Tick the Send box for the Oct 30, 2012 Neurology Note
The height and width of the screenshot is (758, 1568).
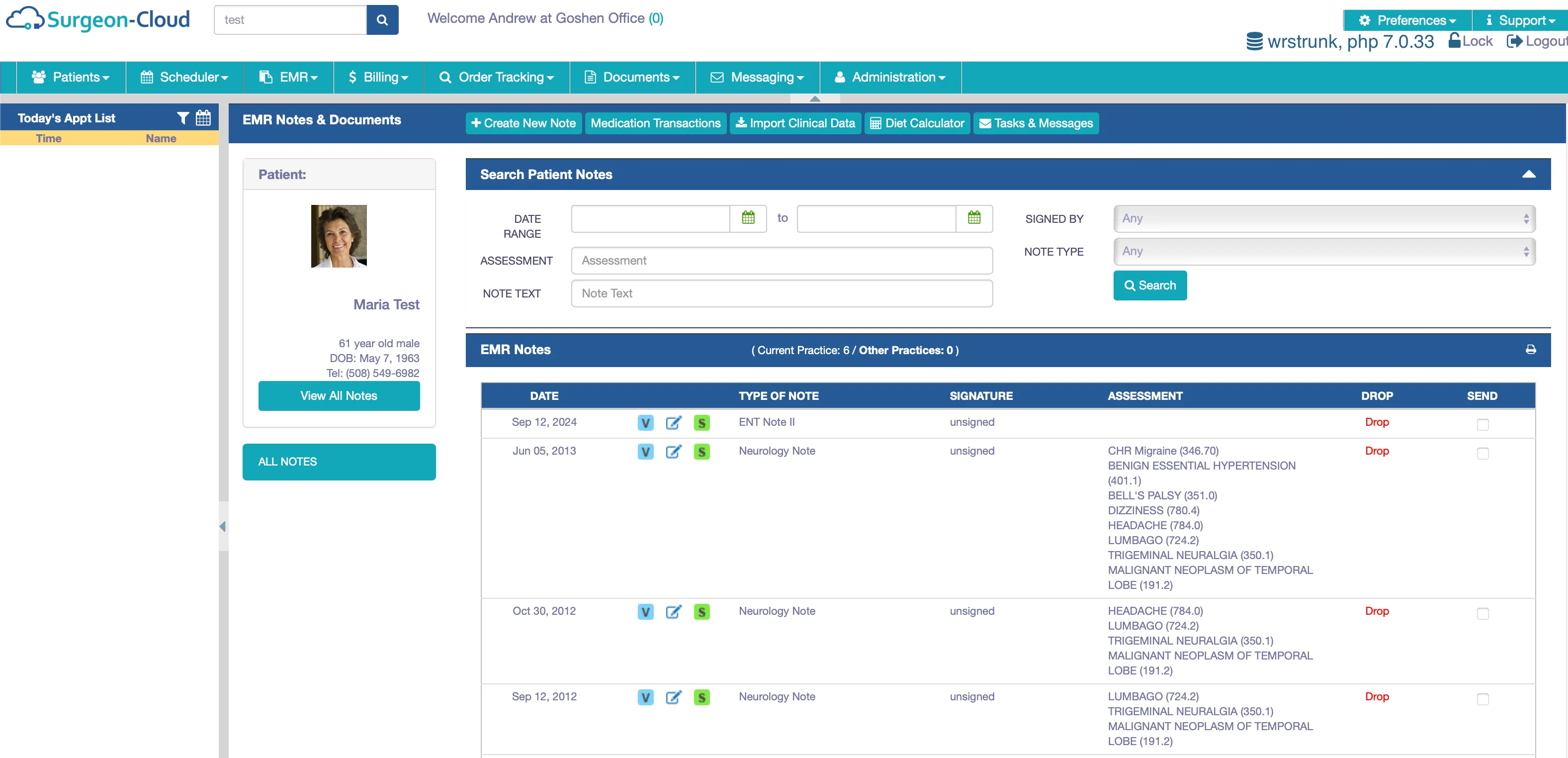pyautogui.click(x=1483, y=614)
